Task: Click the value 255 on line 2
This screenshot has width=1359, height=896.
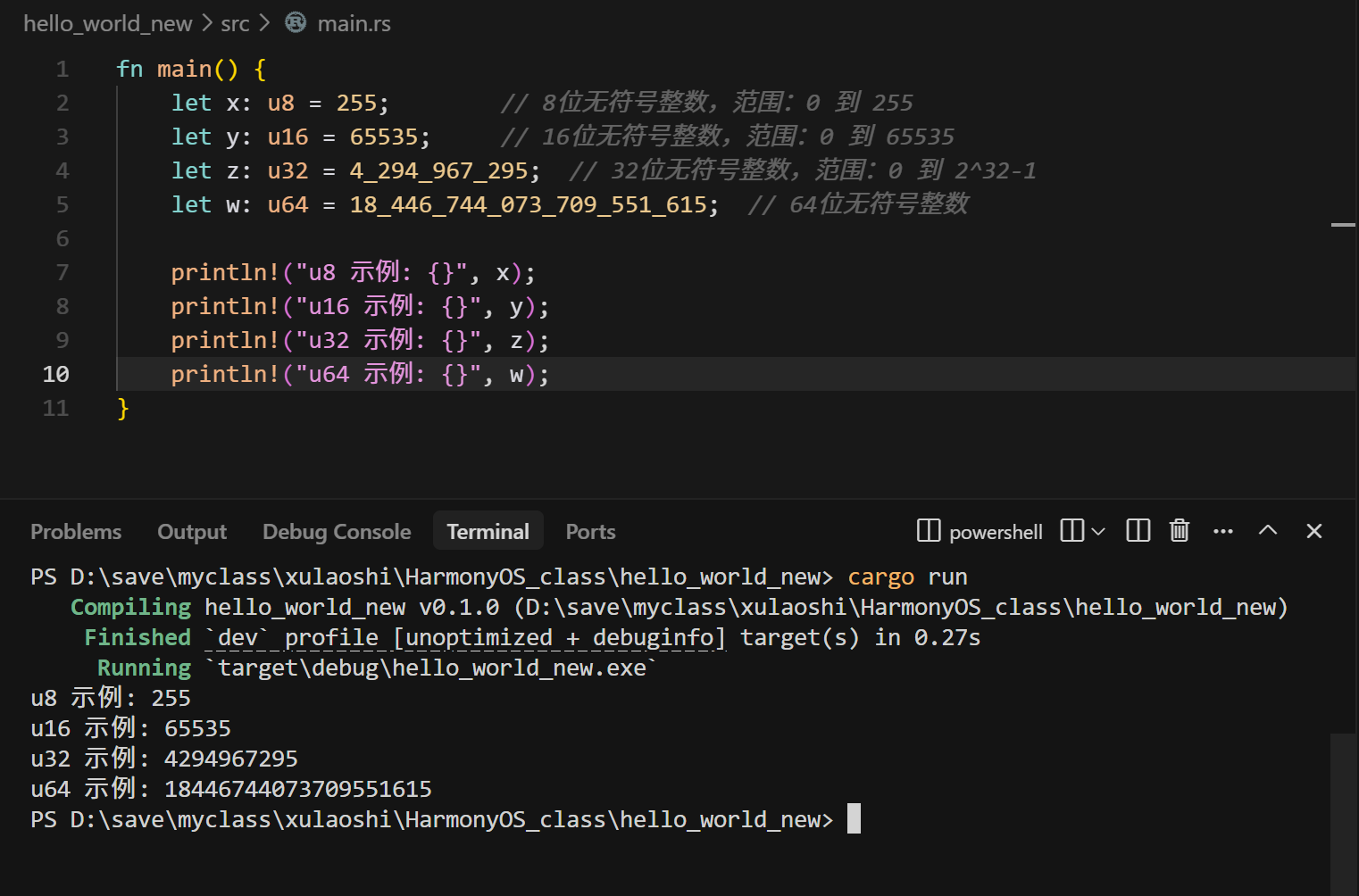Action: pos(356,103)
